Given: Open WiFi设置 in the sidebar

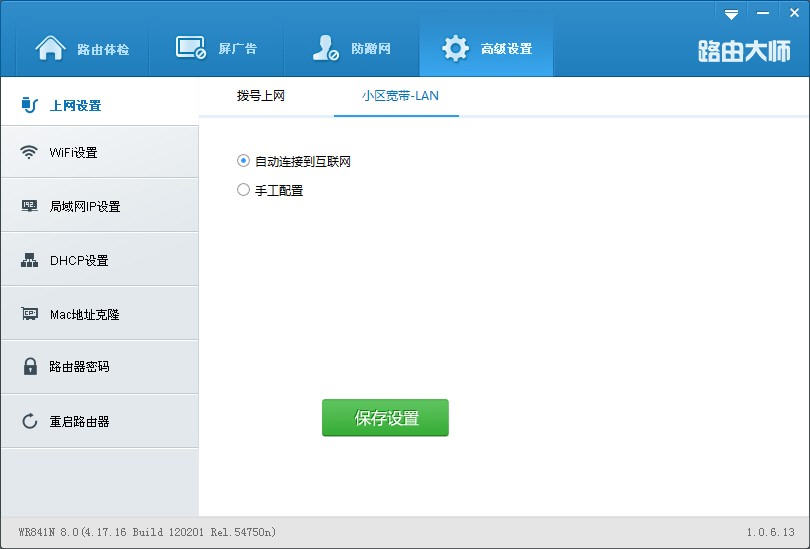Looking at the screenshot, I should [x=100, y=152].
